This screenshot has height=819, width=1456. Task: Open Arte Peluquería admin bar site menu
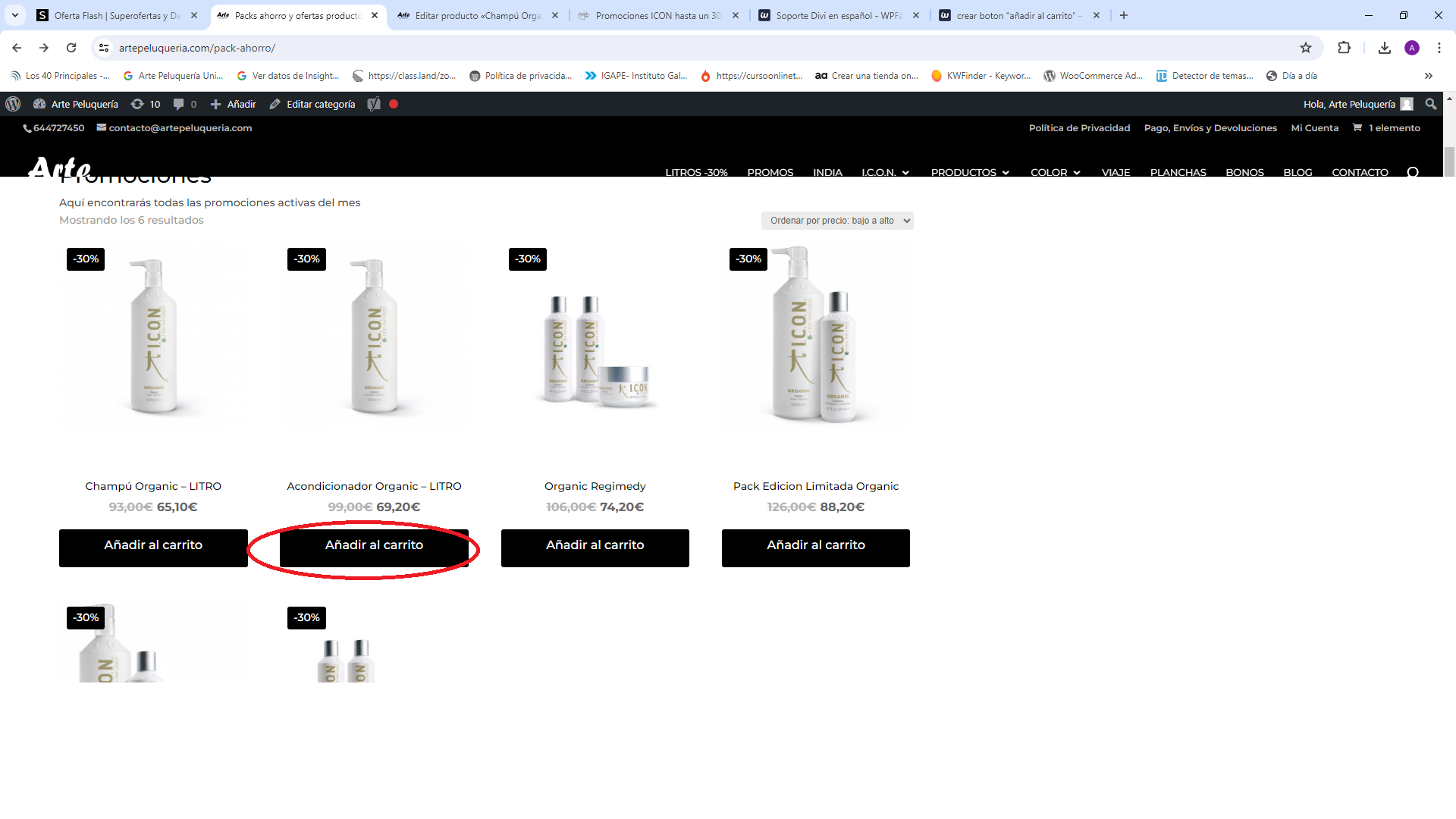(x=76, y=104)
